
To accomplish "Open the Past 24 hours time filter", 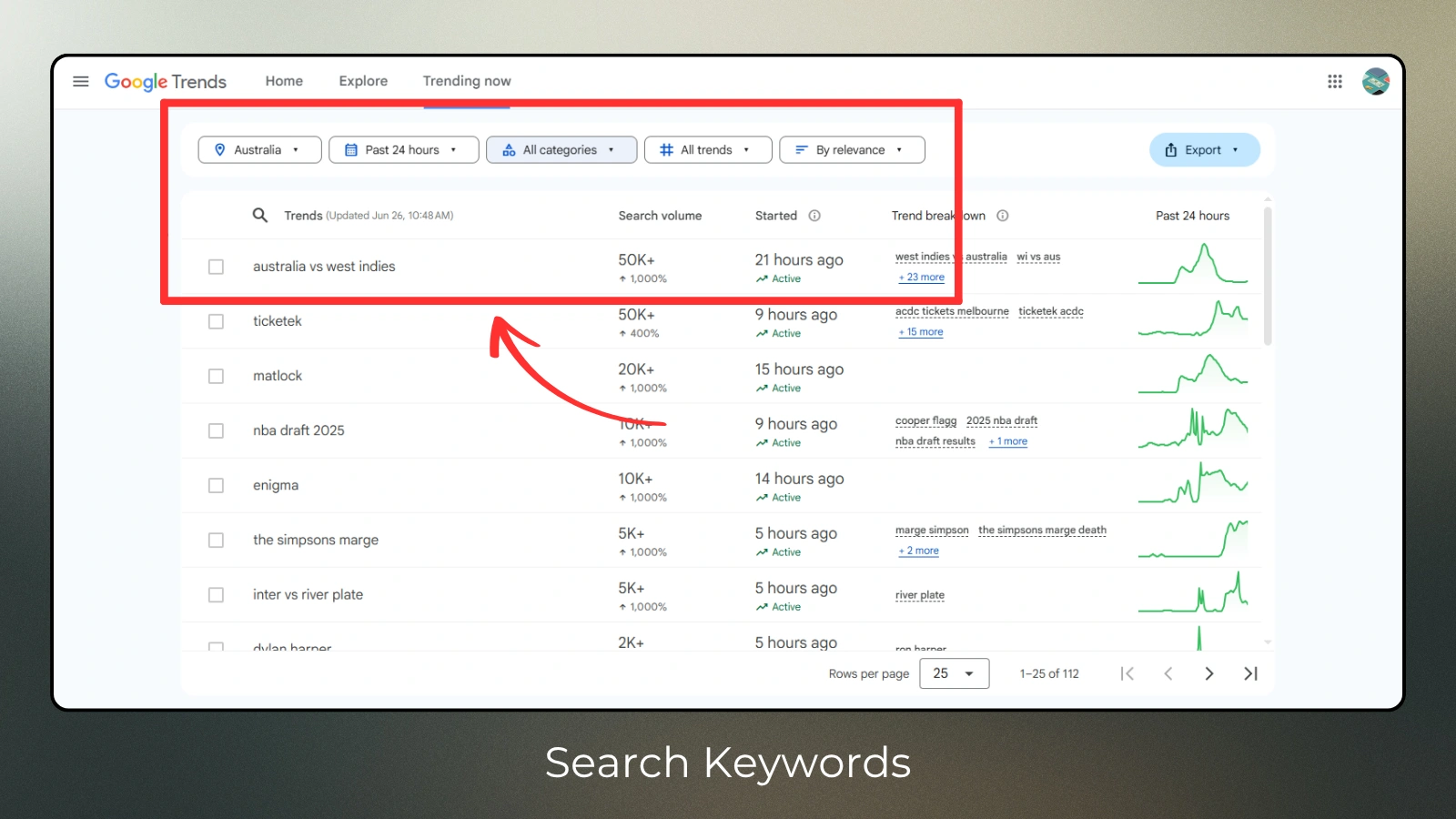I will point(403,149).
